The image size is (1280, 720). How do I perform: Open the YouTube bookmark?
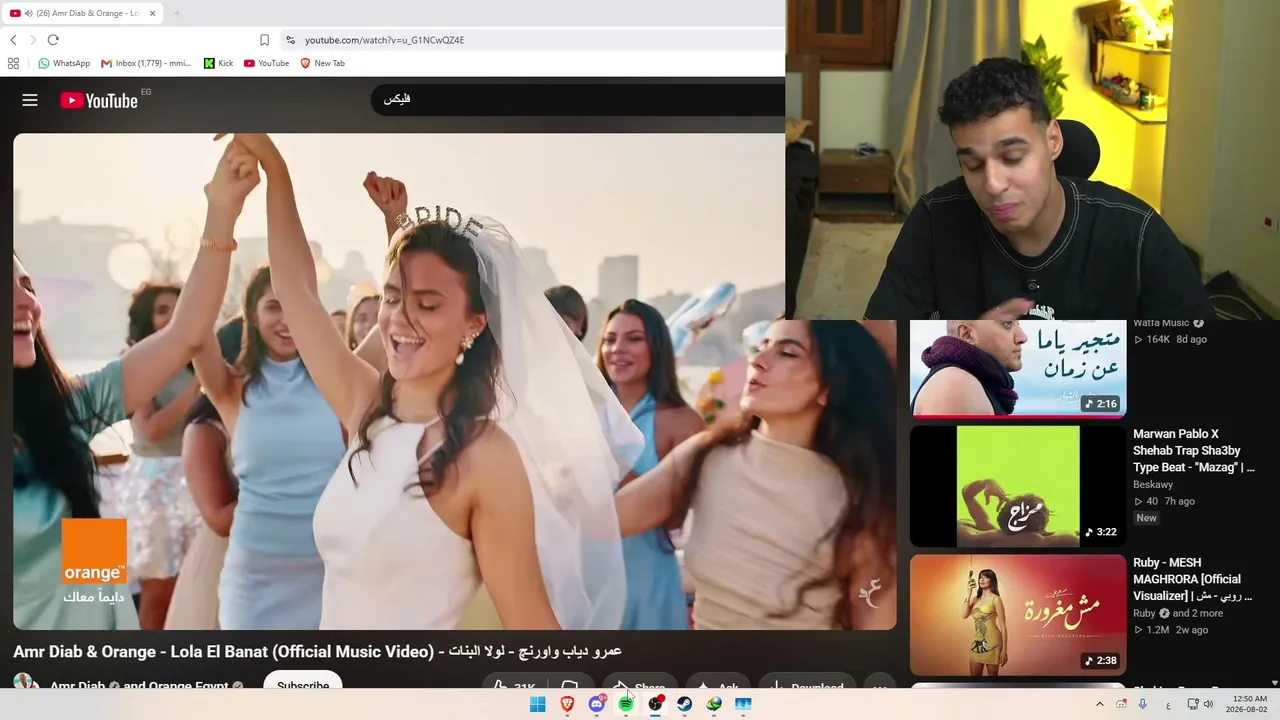click(266, 63)
